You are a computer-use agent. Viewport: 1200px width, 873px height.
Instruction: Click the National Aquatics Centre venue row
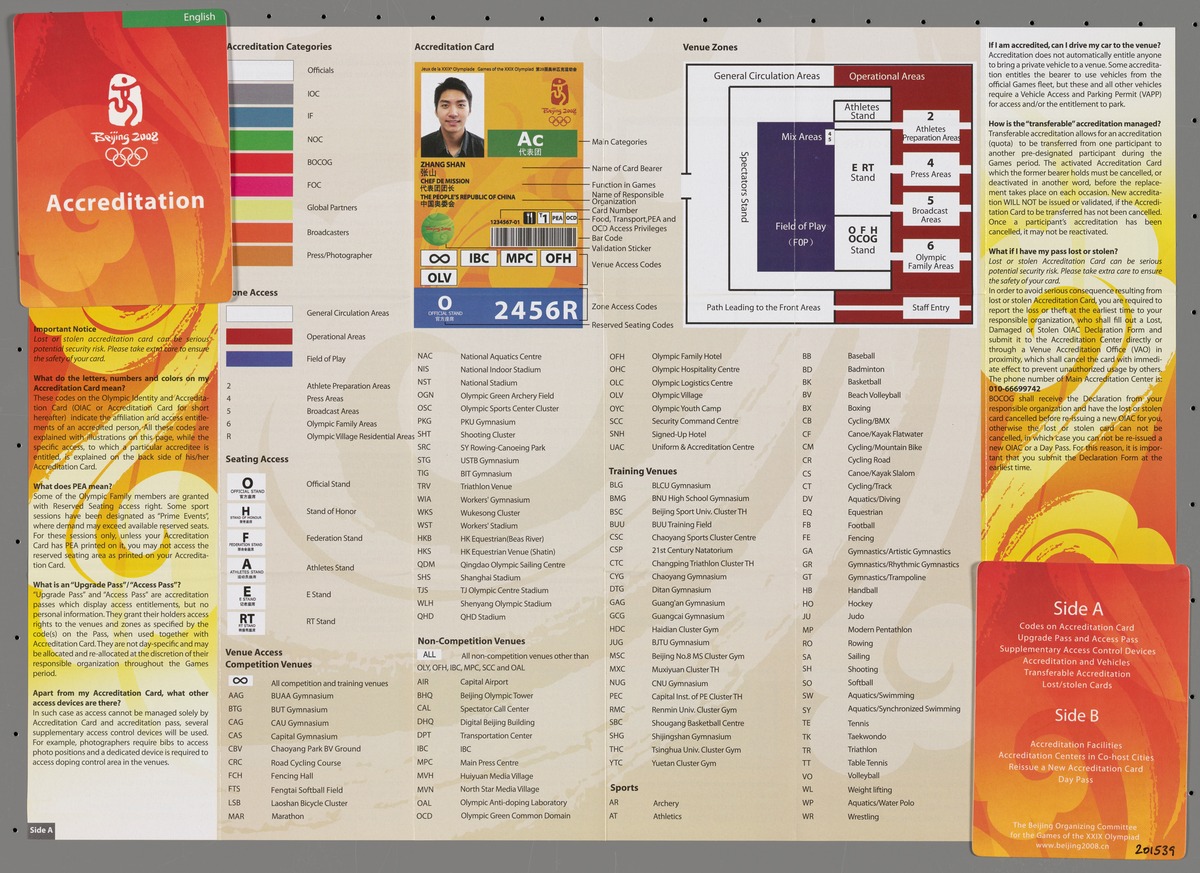pyautogui.click(x=479, y=356)
